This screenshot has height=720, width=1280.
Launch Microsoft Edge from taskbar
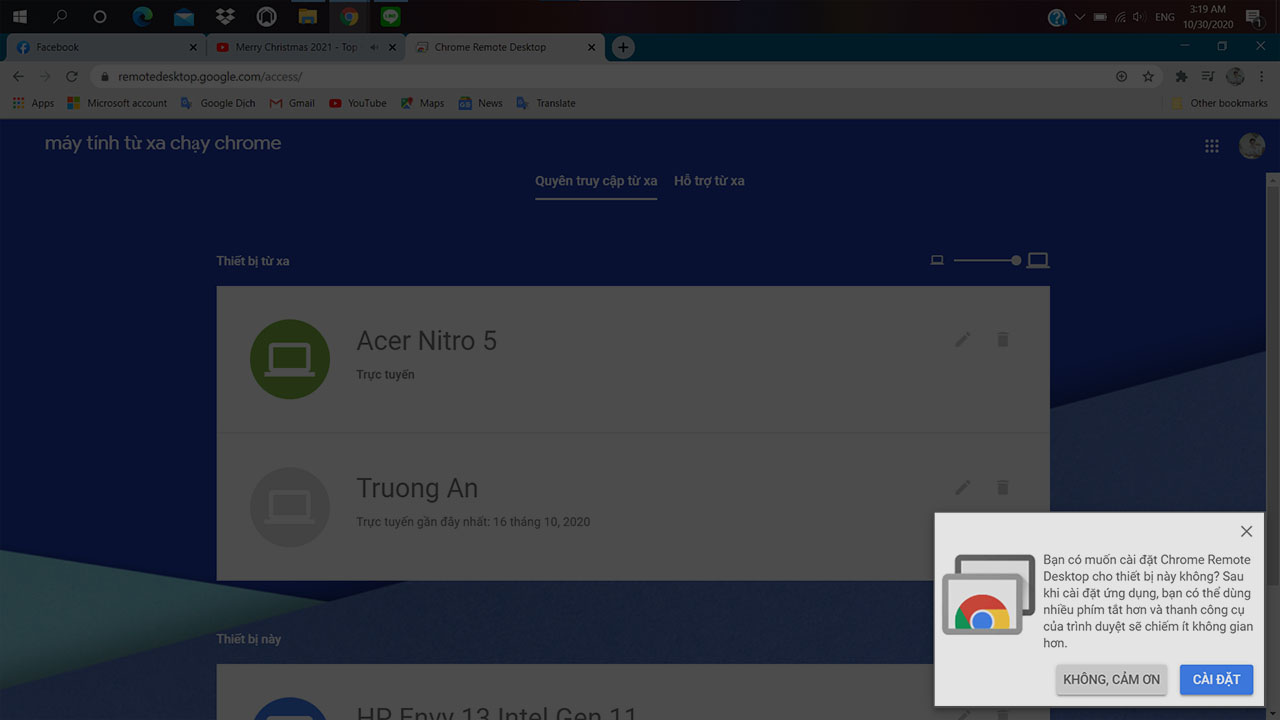pyautogui.click(x=142, y=17)
